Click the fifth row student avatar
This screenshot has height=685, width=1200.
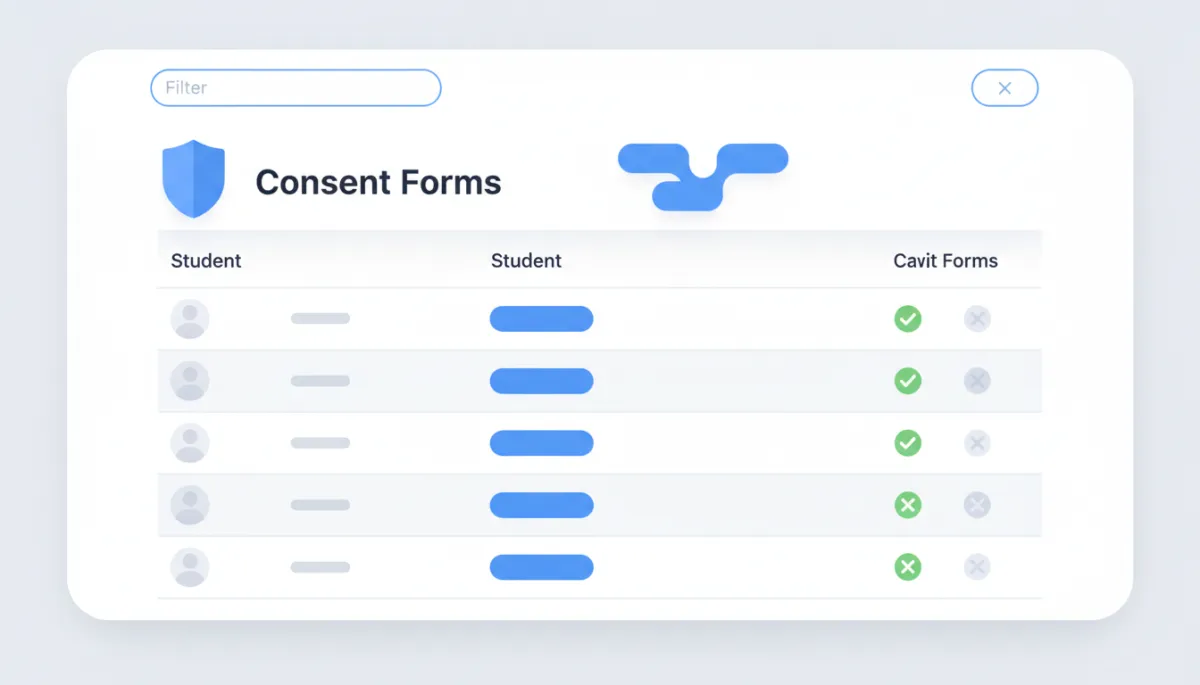[x=190, y=567]
